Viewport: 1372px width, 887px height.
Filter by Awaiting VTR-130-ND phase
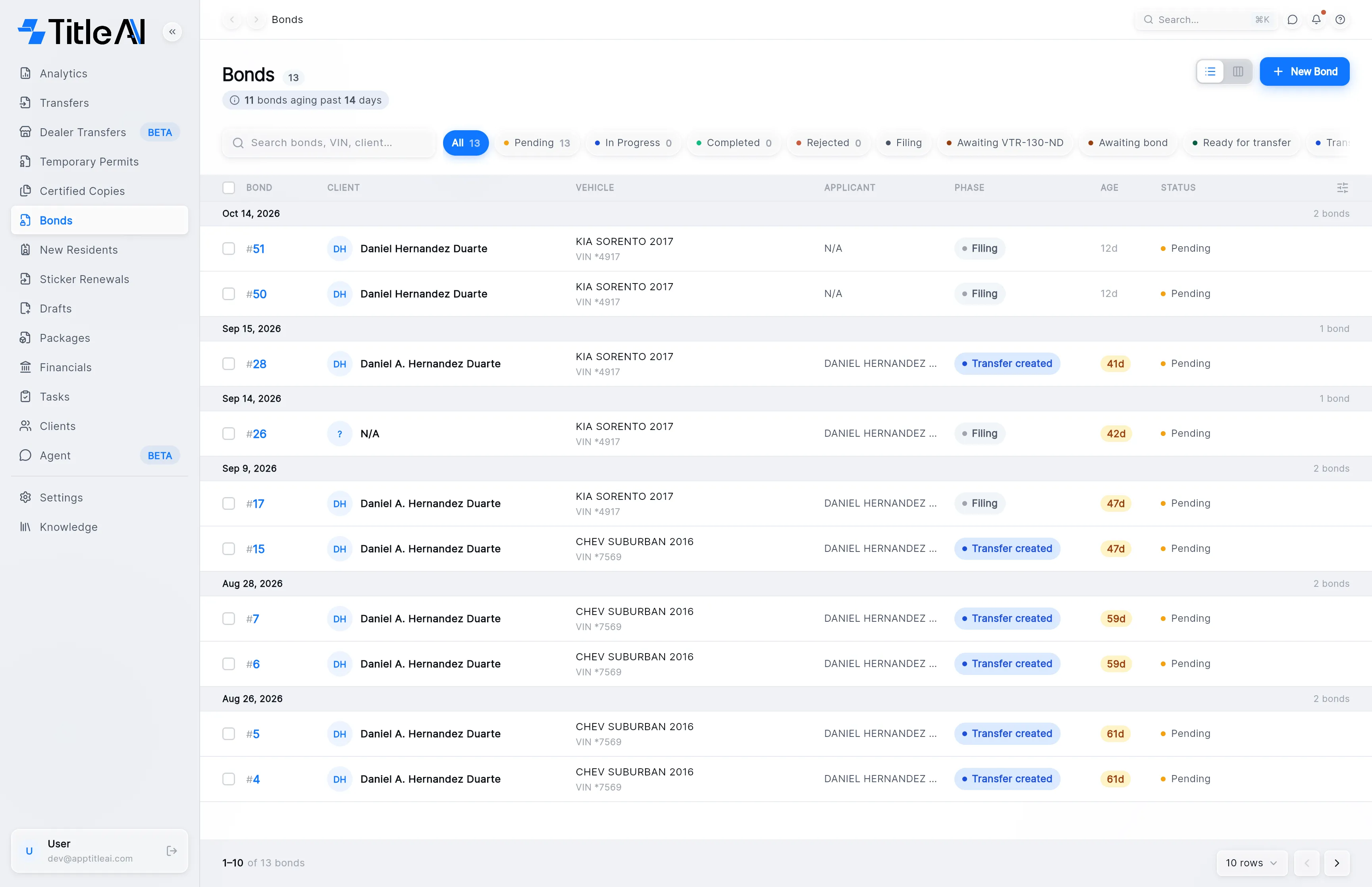tap(1005, 143)
